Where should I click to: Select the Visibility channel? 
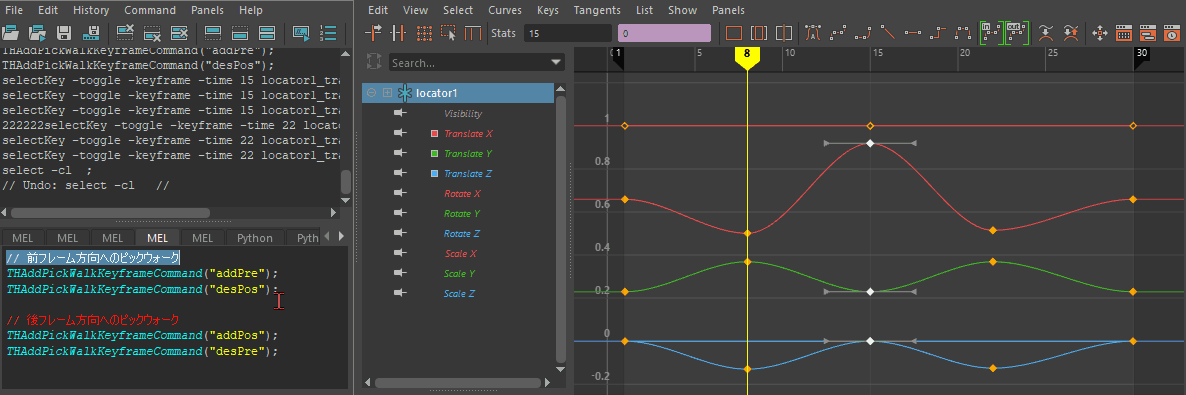pyautogui.click(x=463, y=114)
